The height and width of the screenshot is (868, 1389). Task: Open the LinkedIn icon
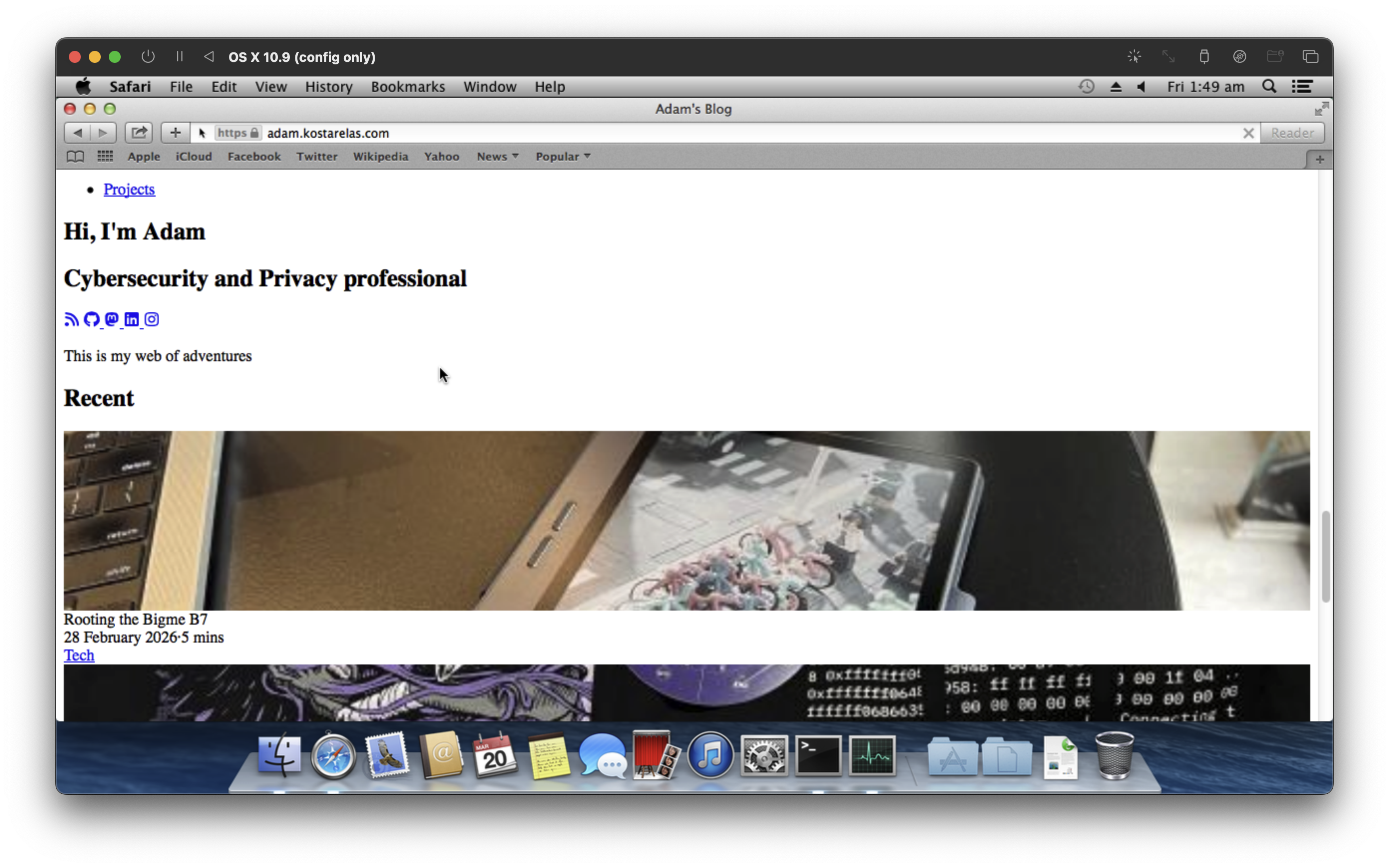coord(131,319)
